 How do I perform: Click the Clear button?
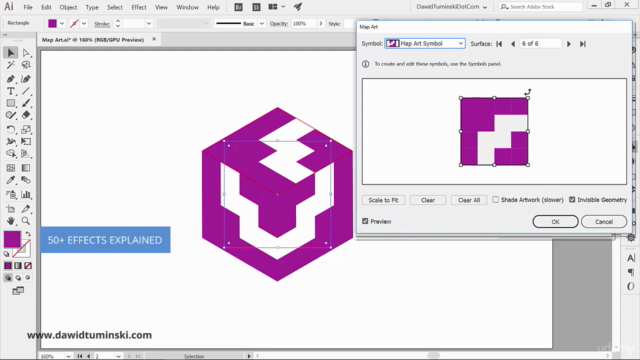(428, 200)
